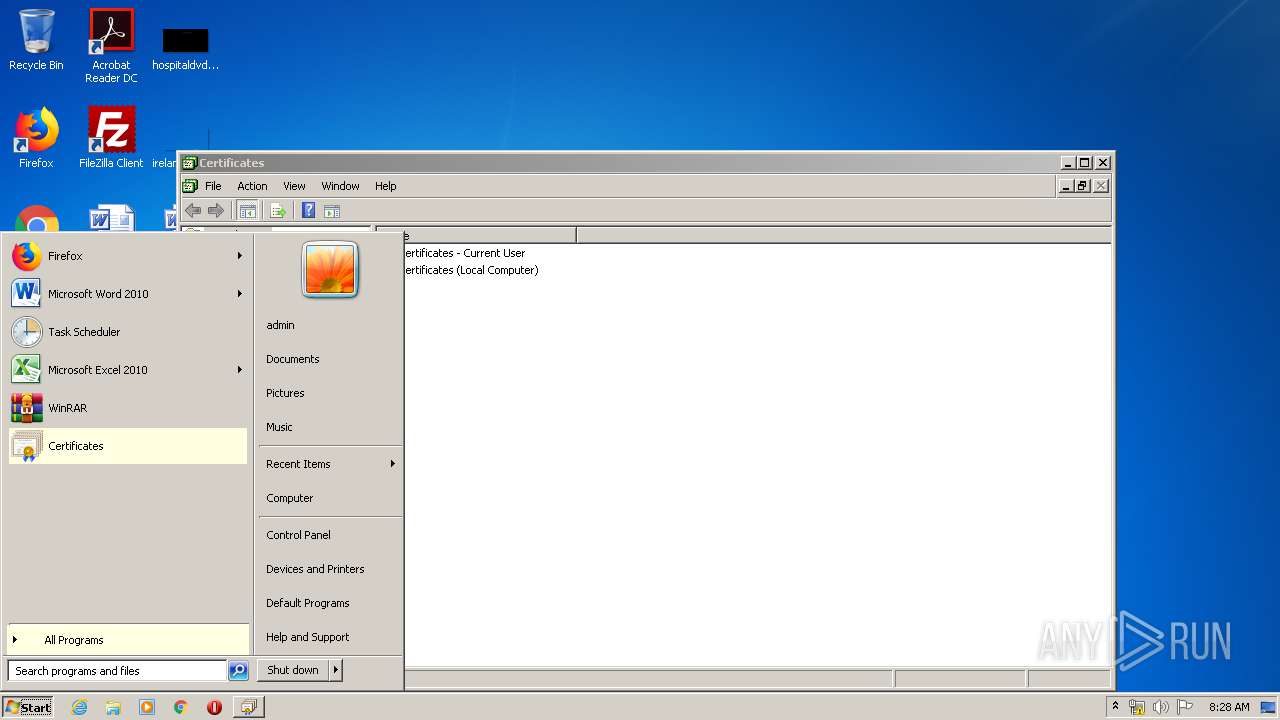Viewport: 1280px width, 720px height.
Task: Toggle Show/Hide Action Pane toolbar icon
Action: [x=332, y=211]
